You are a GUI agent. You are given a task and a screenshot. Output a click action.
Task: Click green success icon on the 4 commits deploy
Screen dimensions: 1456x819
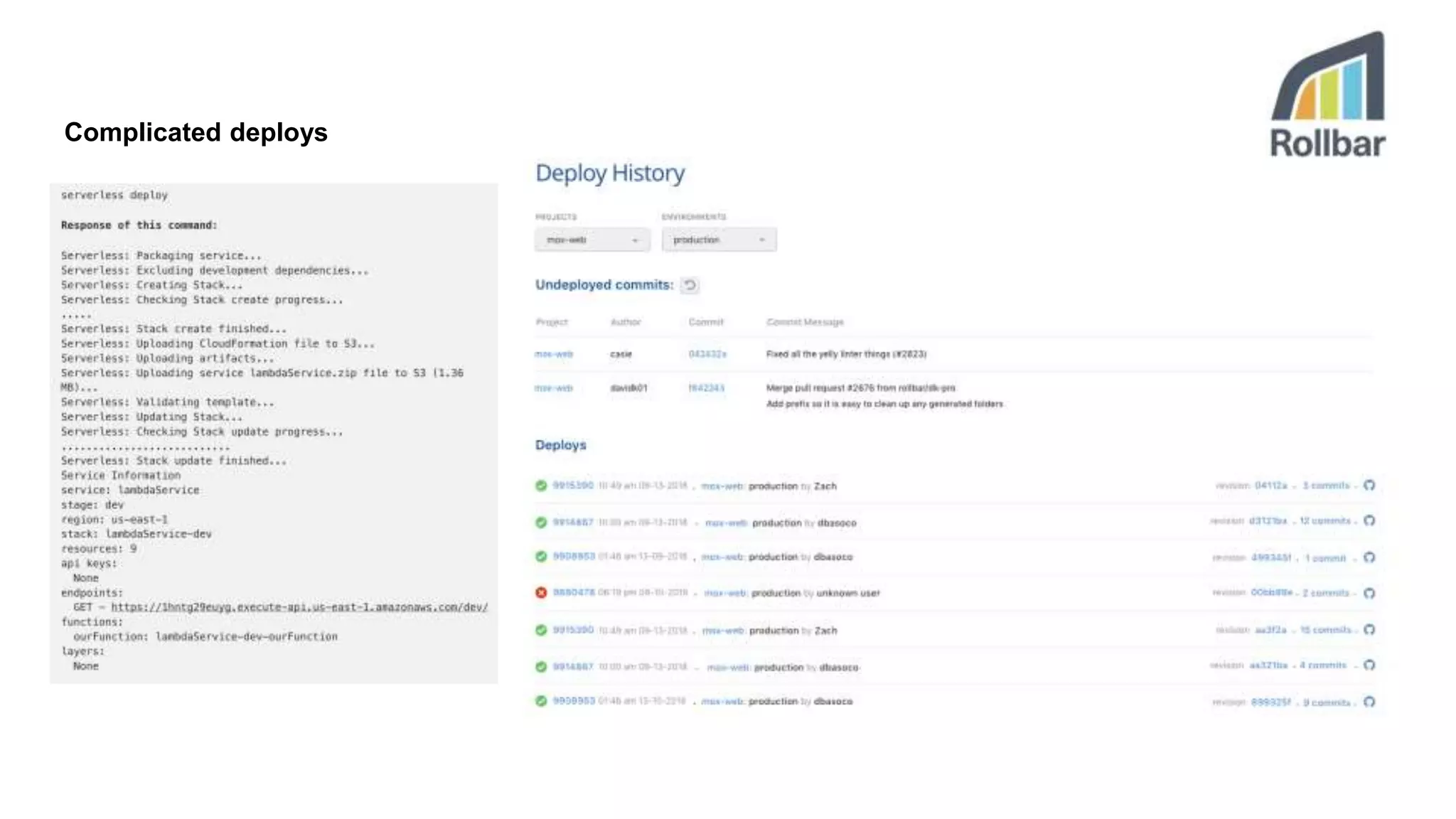pyautogui.click(x=541, y=667)
